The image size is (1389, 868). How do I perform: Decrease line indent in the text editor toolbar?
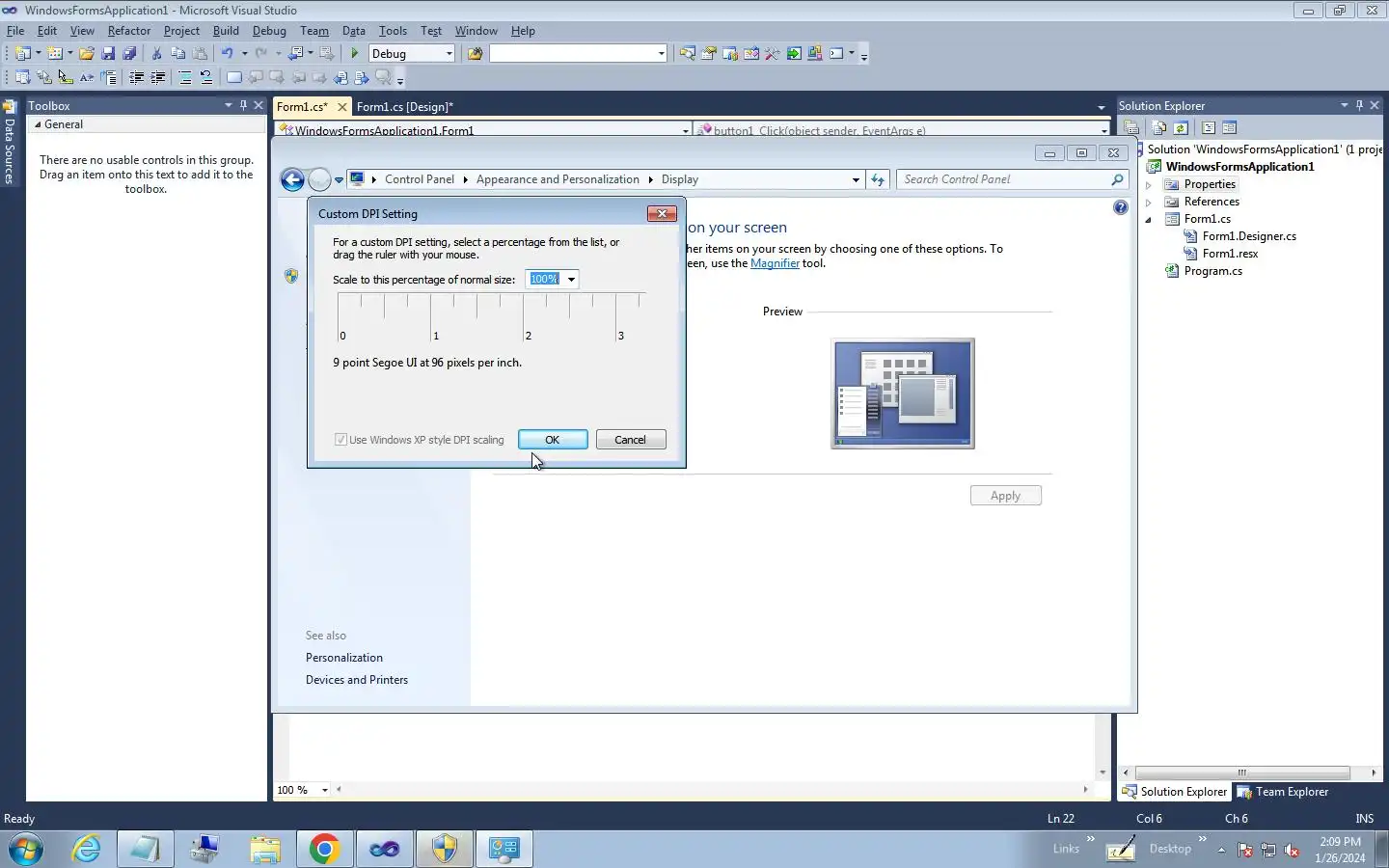137,77
